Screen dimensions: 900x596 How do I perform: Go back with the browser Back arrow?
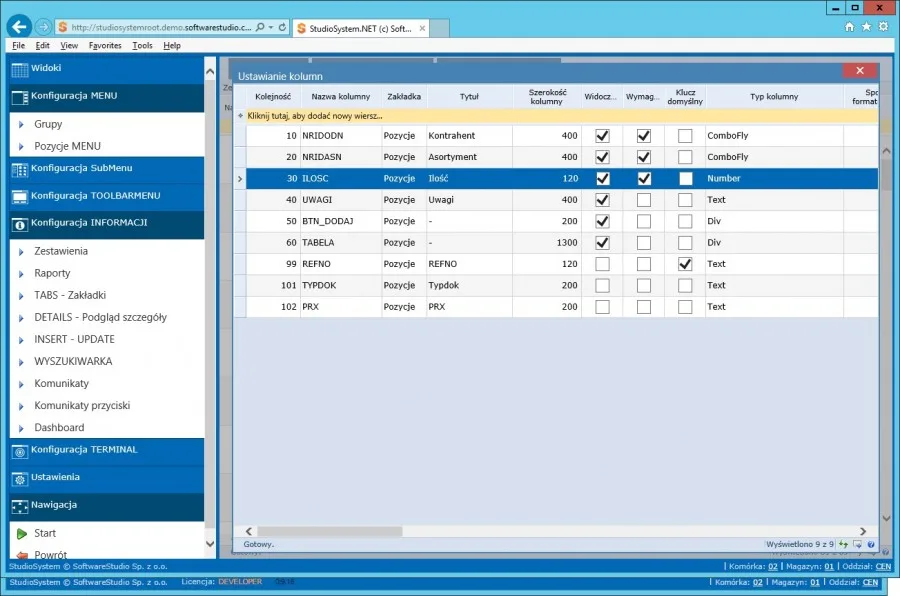pyautogui.click(x=20, y=26)
